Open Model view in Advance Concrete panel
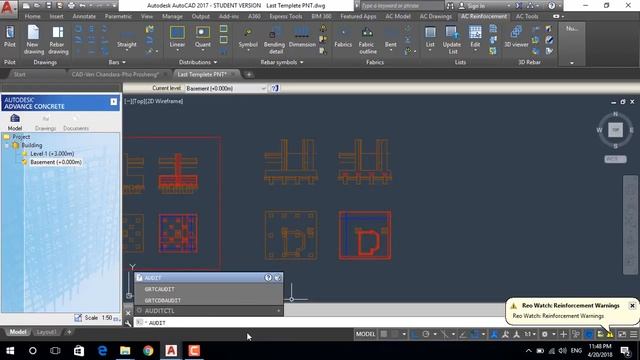 click(15, 122)
